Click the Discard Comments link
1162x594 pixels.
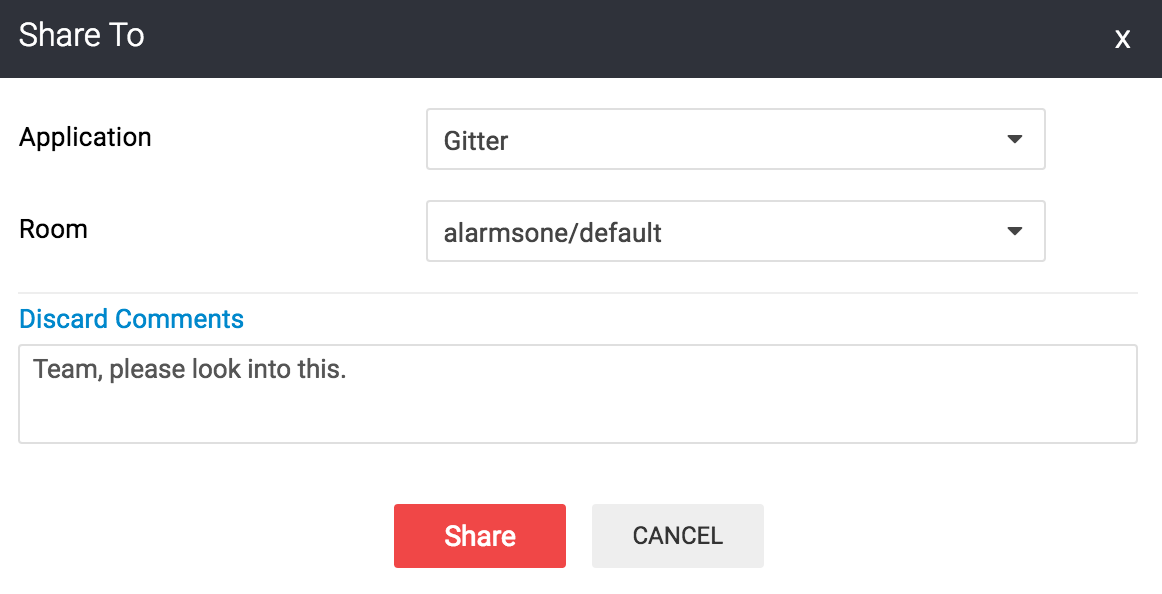tap(131, 318)
